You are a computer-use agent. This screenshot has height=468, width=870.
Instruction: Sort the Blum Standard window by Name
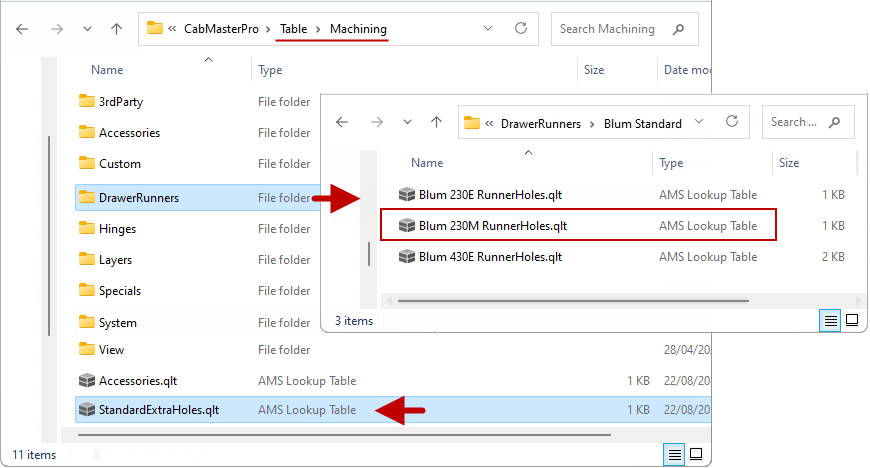point(427,163)
